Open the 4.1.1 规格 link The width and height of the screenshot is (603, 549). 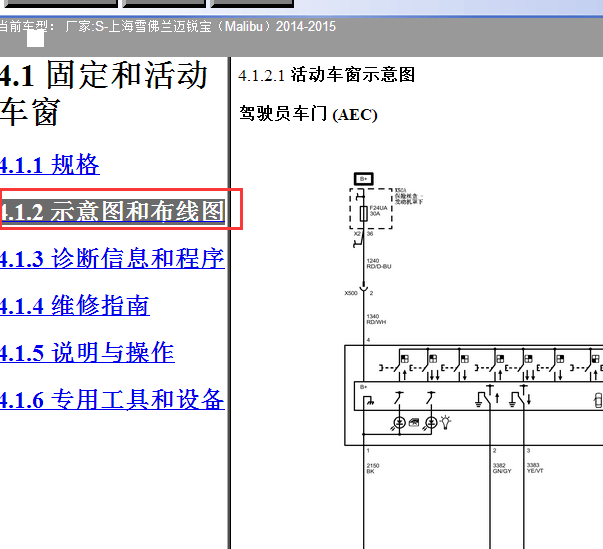[x=50, y=165]
